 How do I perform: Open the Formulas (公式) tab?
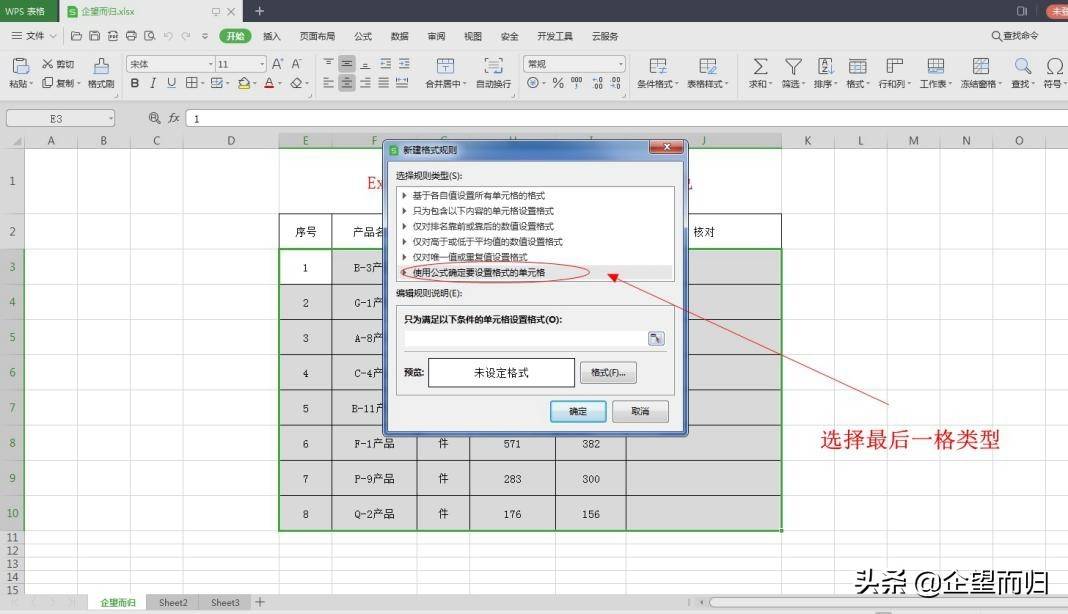(363, 36)
